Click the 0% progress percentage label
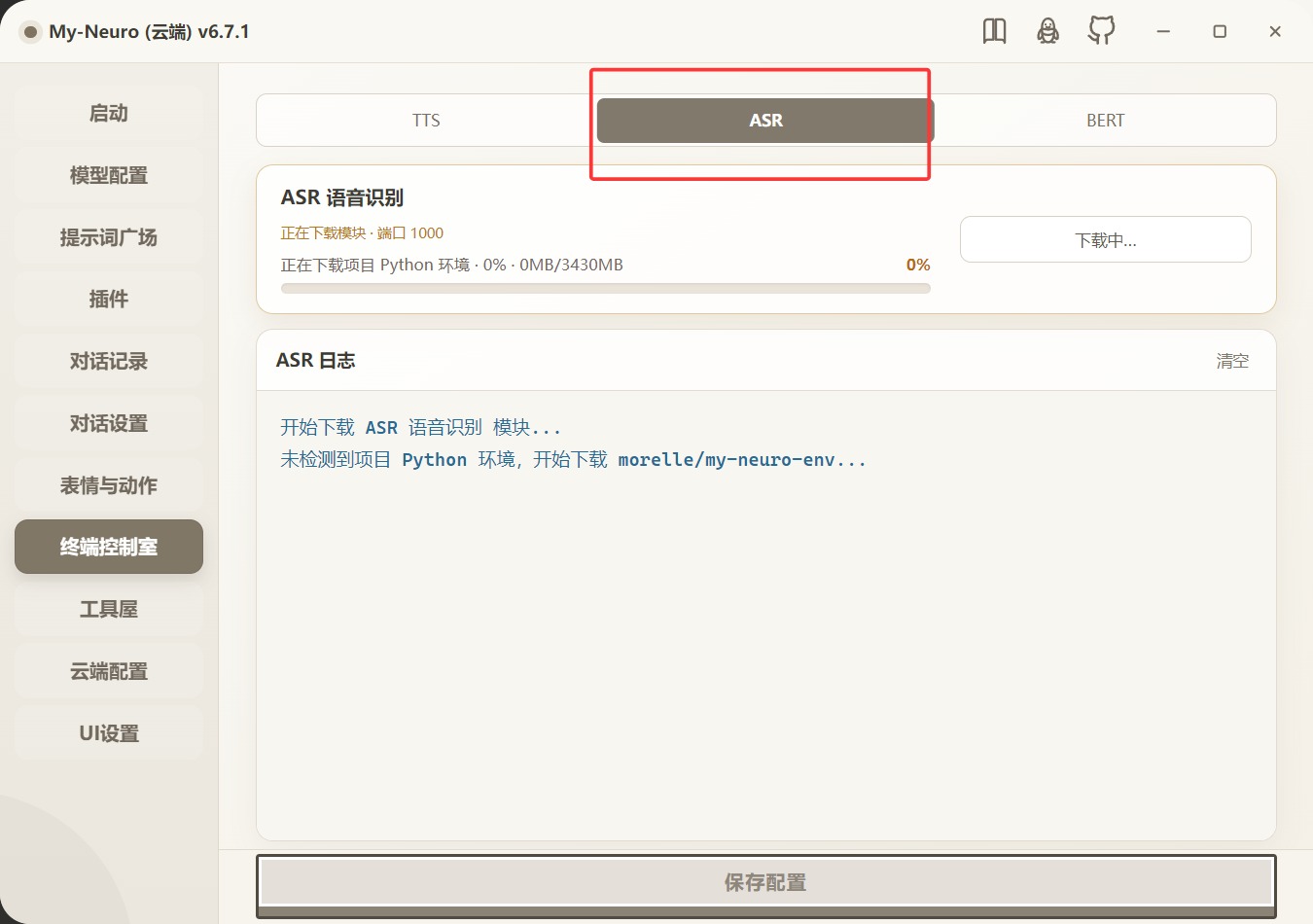The width and height of the screenshot is (1313, 924). pyautogui.click(x=918, y=265)
